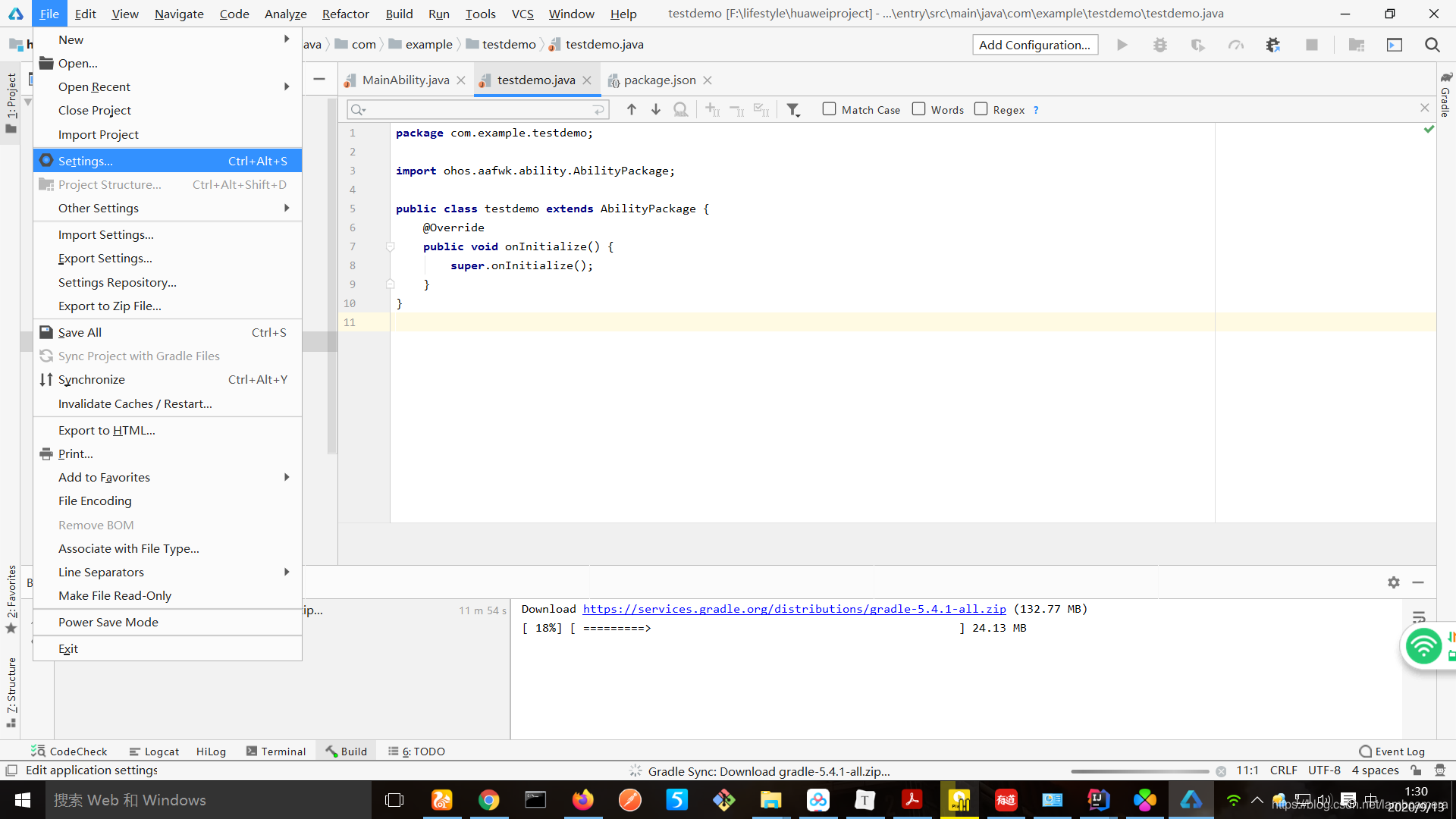Viewport: 1456px width, 819px height.
Task: Enable the Match Case checkbox
Action: (x=830, y=109)
